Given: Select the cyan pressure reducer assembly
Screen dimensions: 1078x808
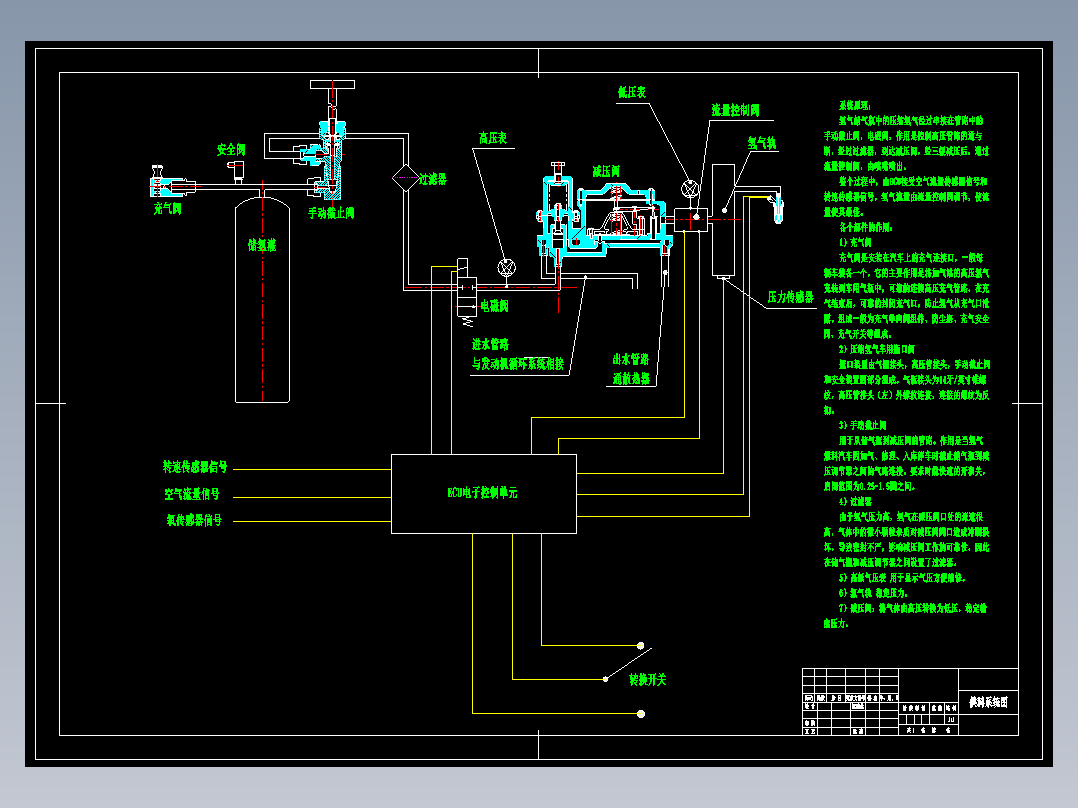Looking at the screenshot, I should click(x=603, y=215).
